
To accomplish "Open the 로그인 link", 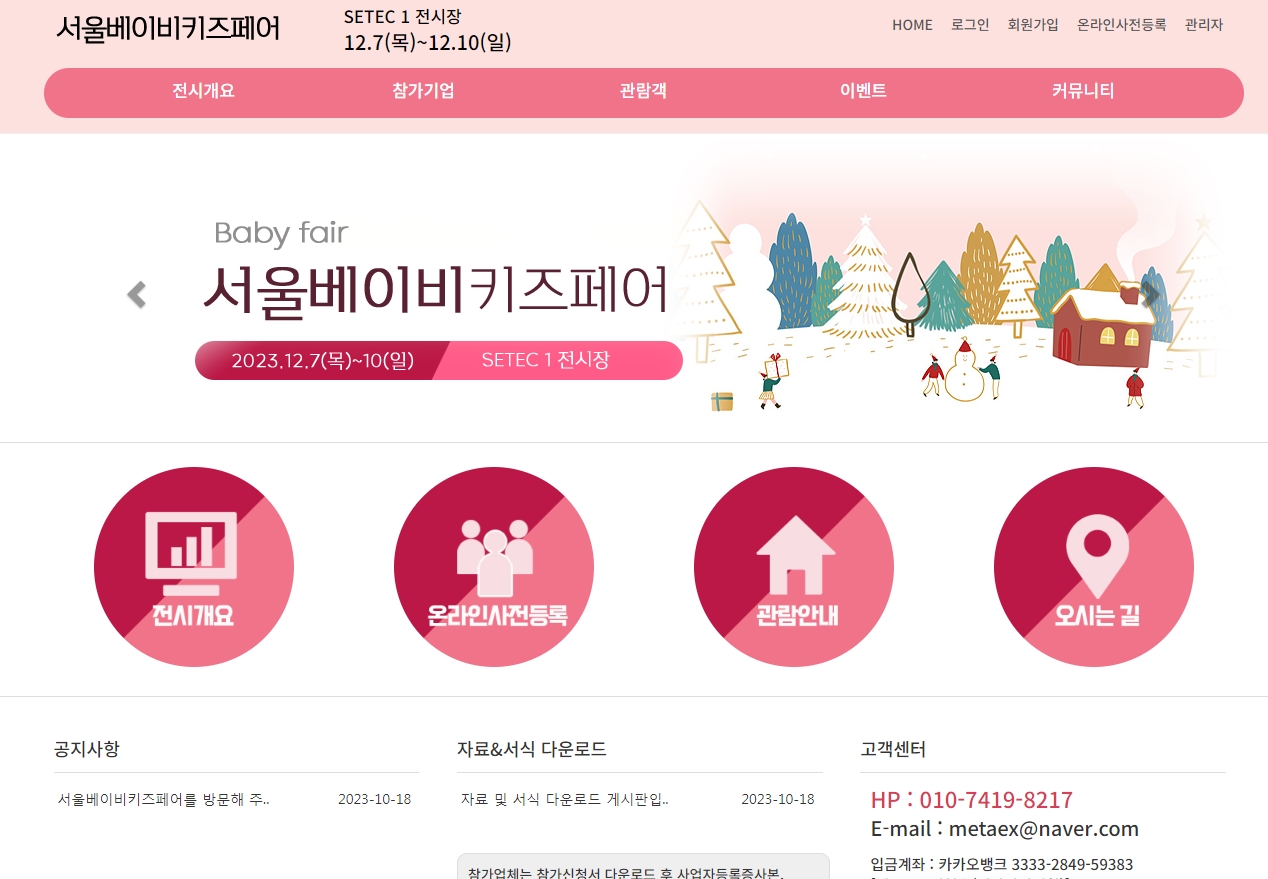I will coord(970,25).
